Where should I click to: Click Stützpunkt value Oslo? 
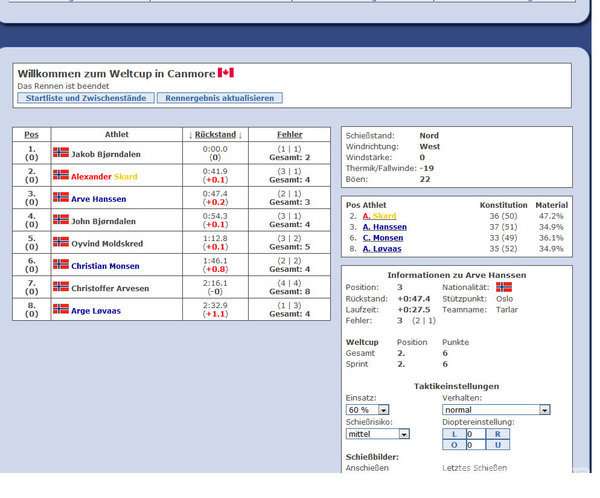(504, 299)
